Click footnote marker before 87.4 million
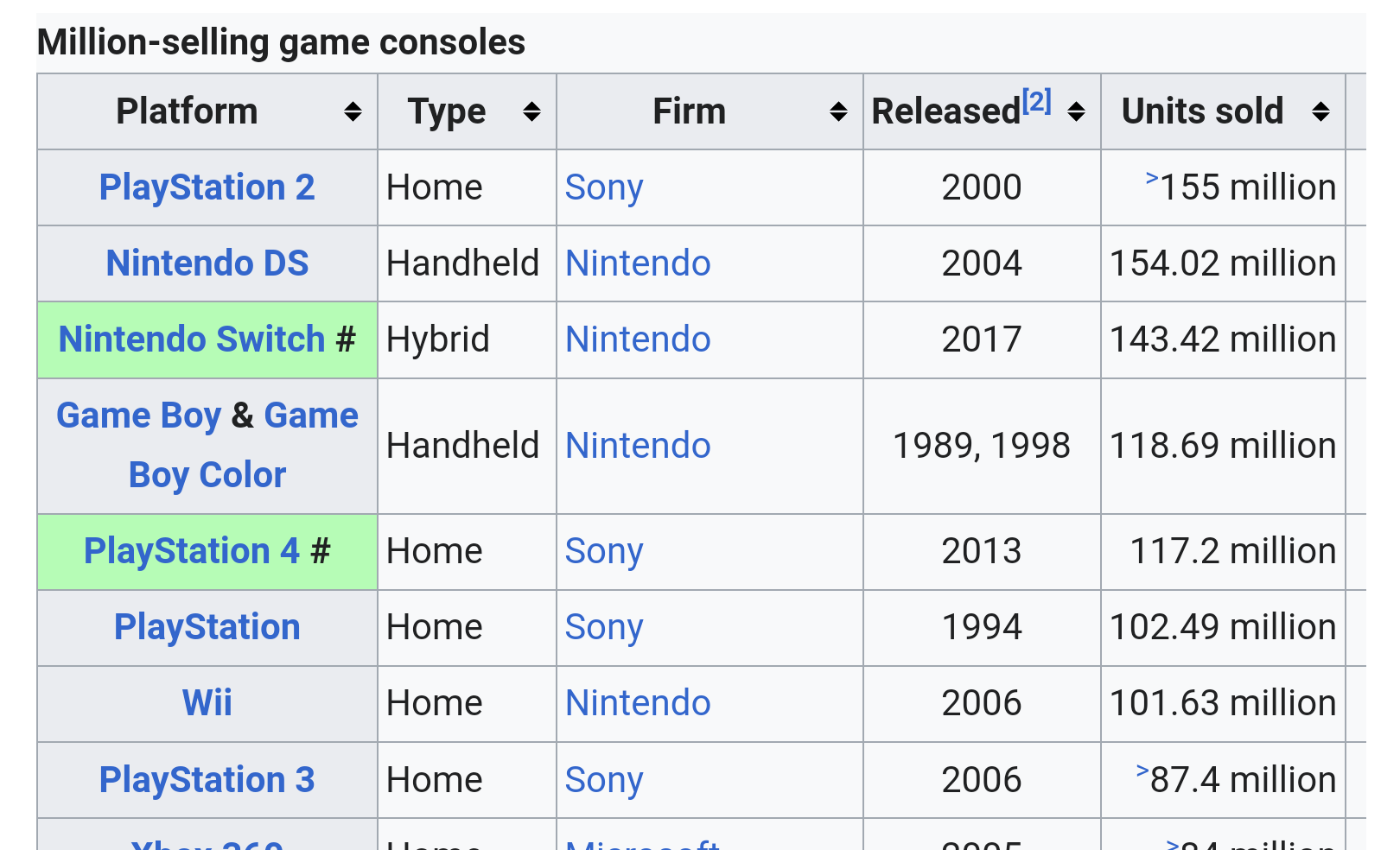The width and height of the screenshot is (1400, 850). [1142, 771]
